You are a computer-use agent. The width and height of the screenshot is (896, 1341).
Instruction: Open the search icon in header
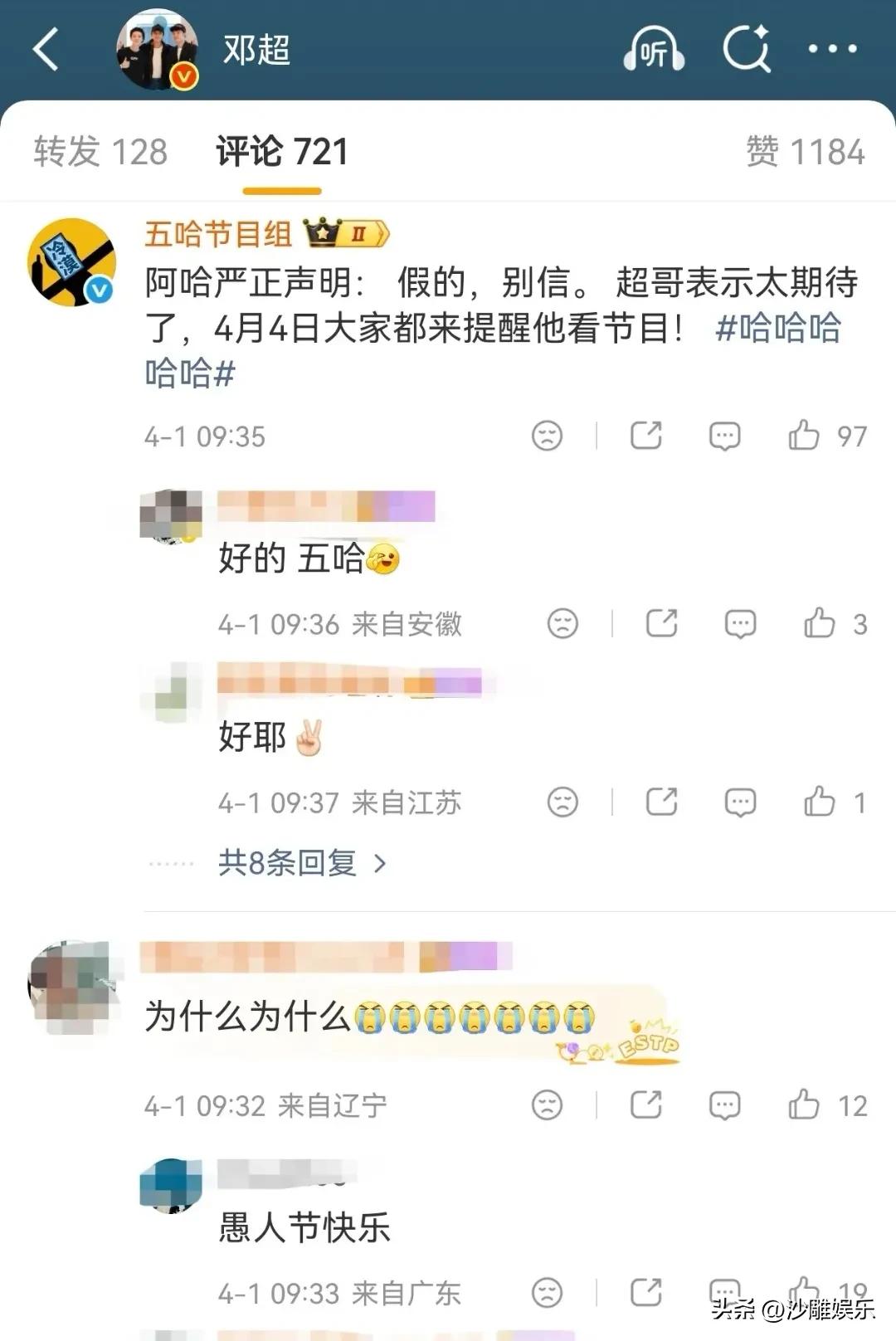coord(747,48)
